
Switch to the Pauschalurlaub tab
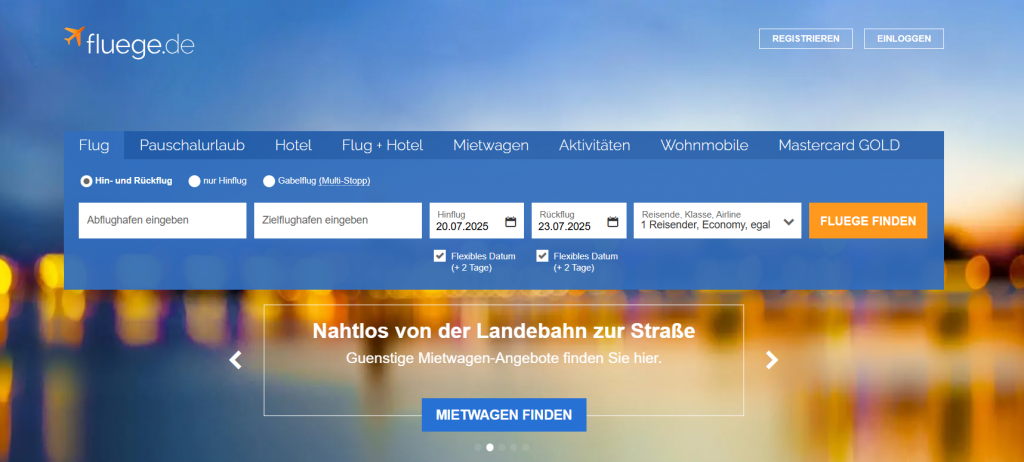192,145
